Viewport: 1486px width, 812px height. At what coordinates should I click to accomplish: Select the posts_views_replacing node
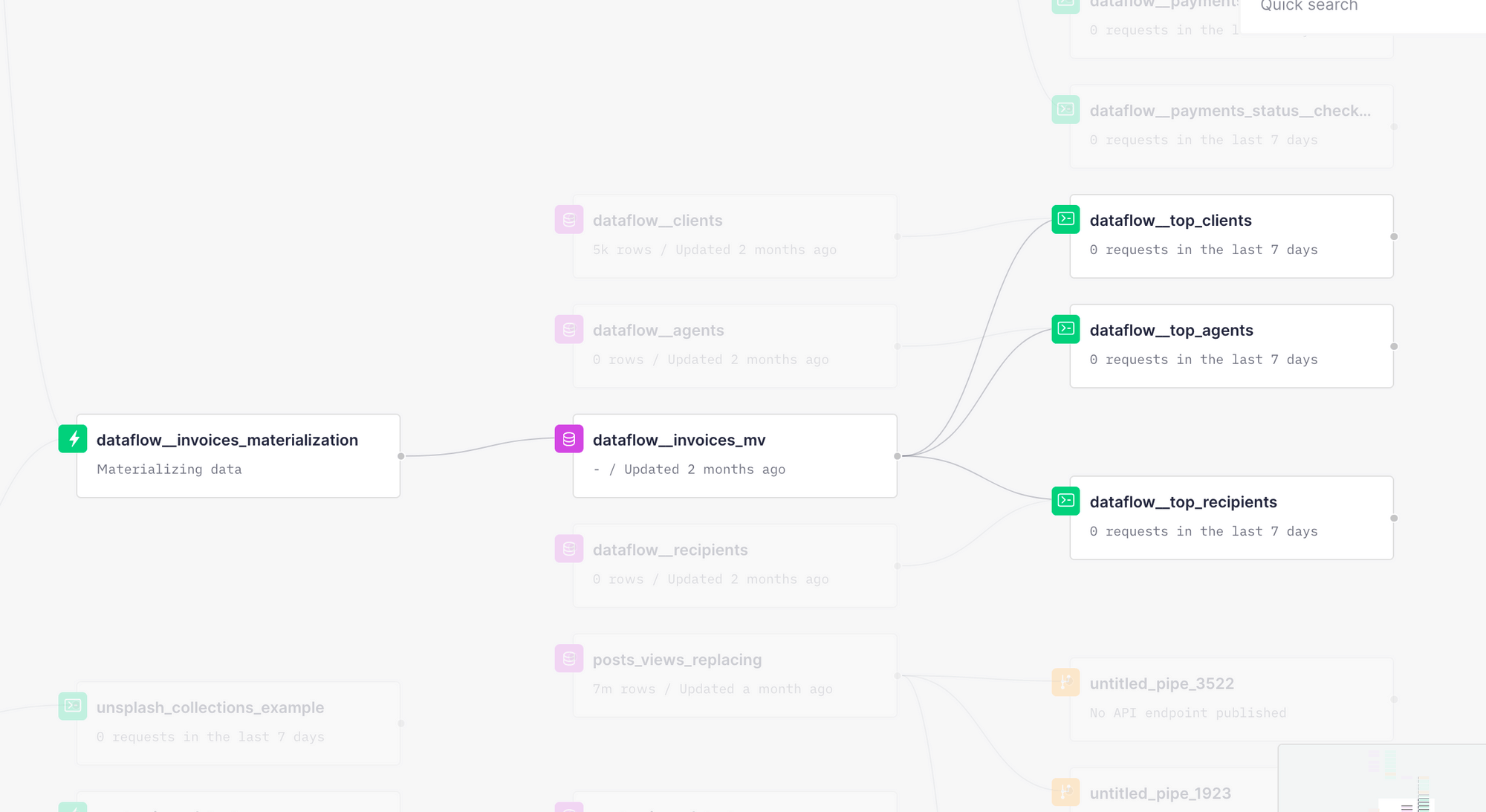[x=734, y=675]
